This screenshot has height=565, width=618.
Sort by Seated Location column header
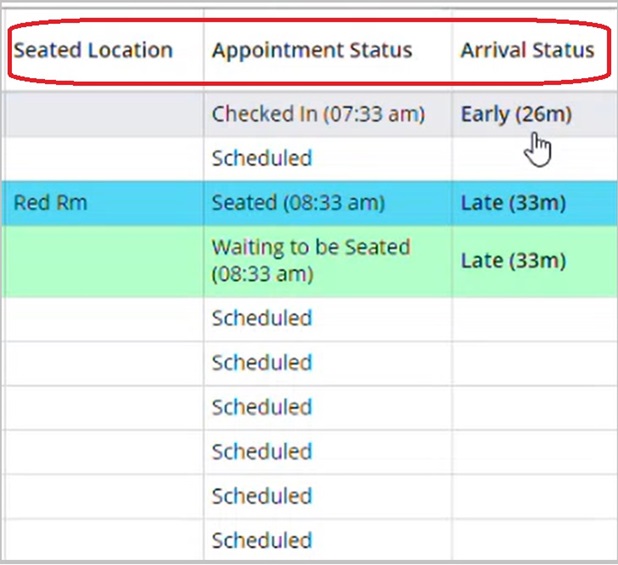pyautogui.click(x=93, y=50)
